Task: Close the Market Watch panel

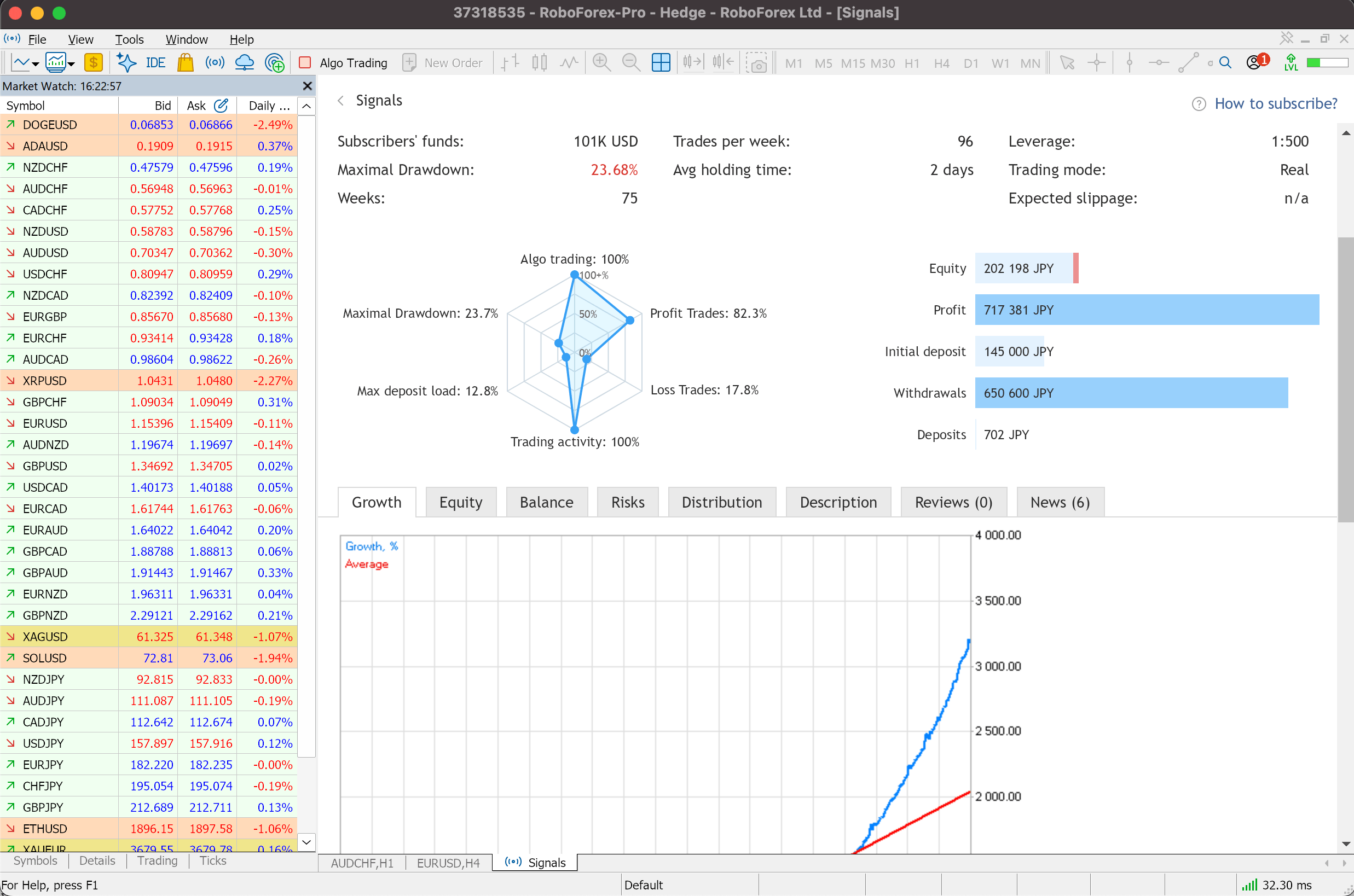Action: (308, 86)
